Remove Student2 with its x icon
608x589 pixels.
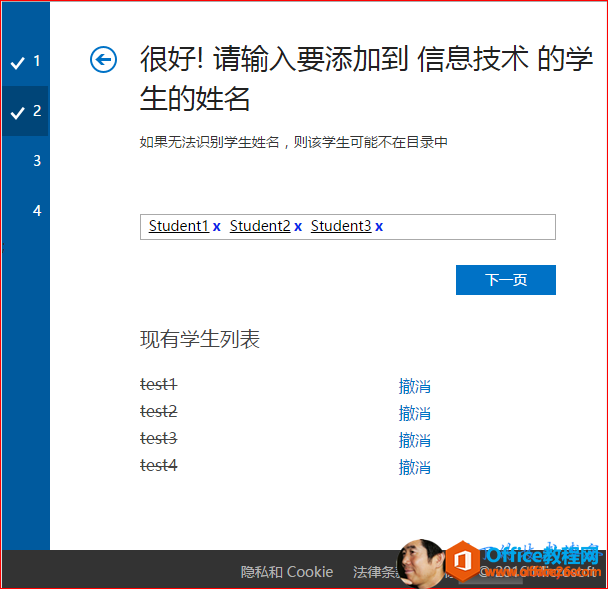(x=298, y=226)
